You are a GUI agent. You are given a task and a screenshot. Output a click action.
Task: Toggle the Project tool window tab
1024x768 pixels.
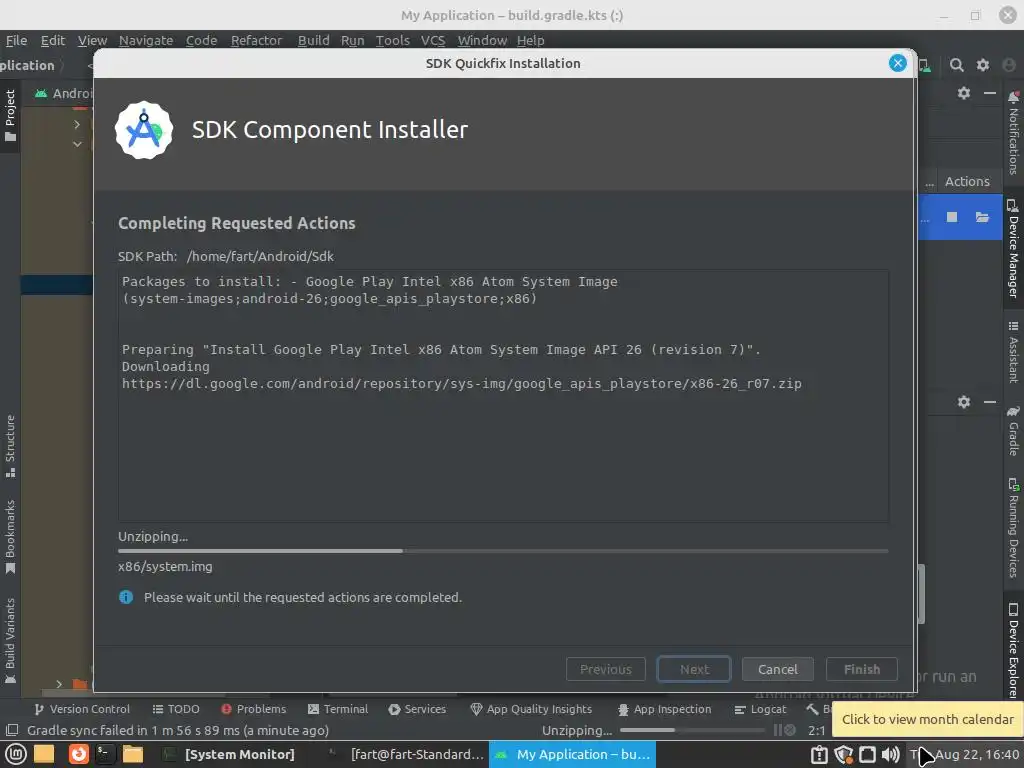pyautogui.click(x=10, y=115)
